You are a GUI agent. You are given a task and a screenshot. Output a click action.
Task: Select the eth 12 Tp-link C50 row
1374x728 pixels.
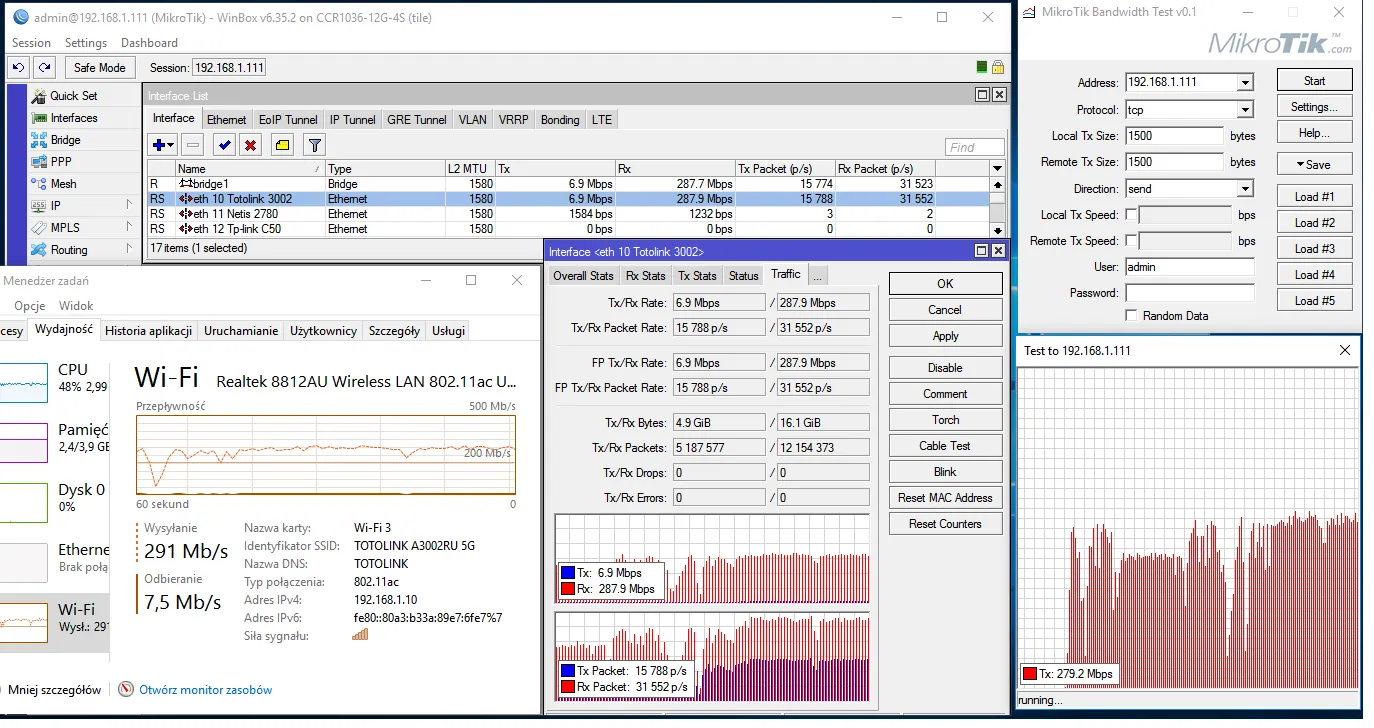pyautogui.click(x=568, y=229)
